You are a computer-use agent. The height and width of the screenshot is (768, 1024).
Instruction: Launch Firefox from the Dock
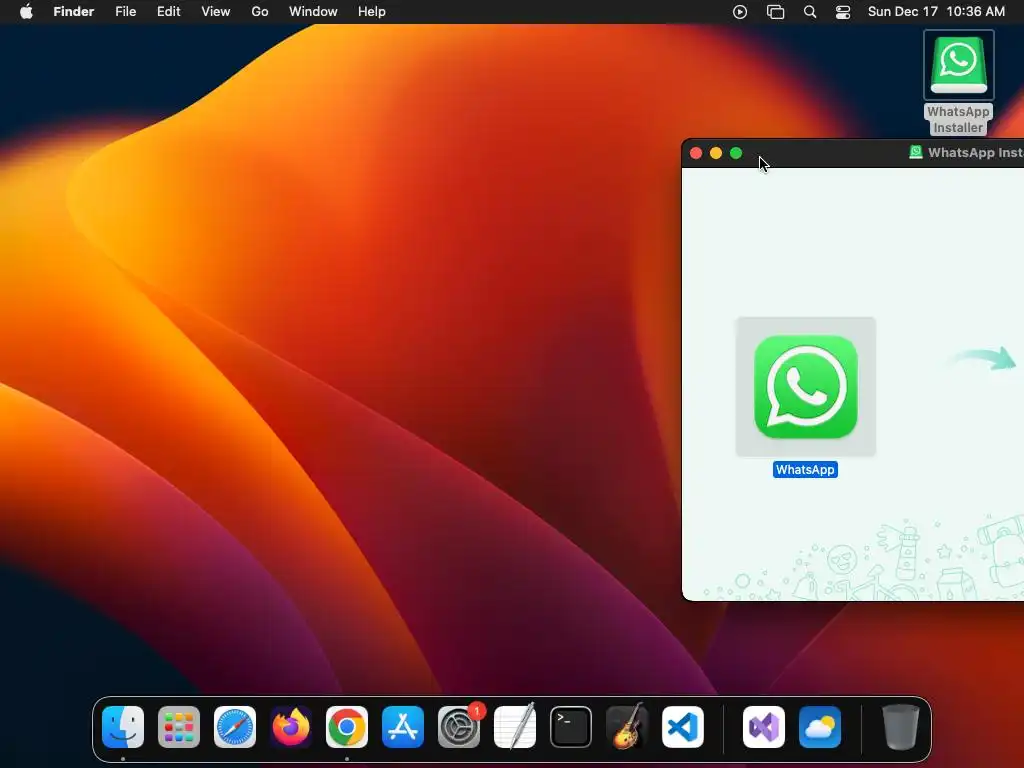click(291, 727)
